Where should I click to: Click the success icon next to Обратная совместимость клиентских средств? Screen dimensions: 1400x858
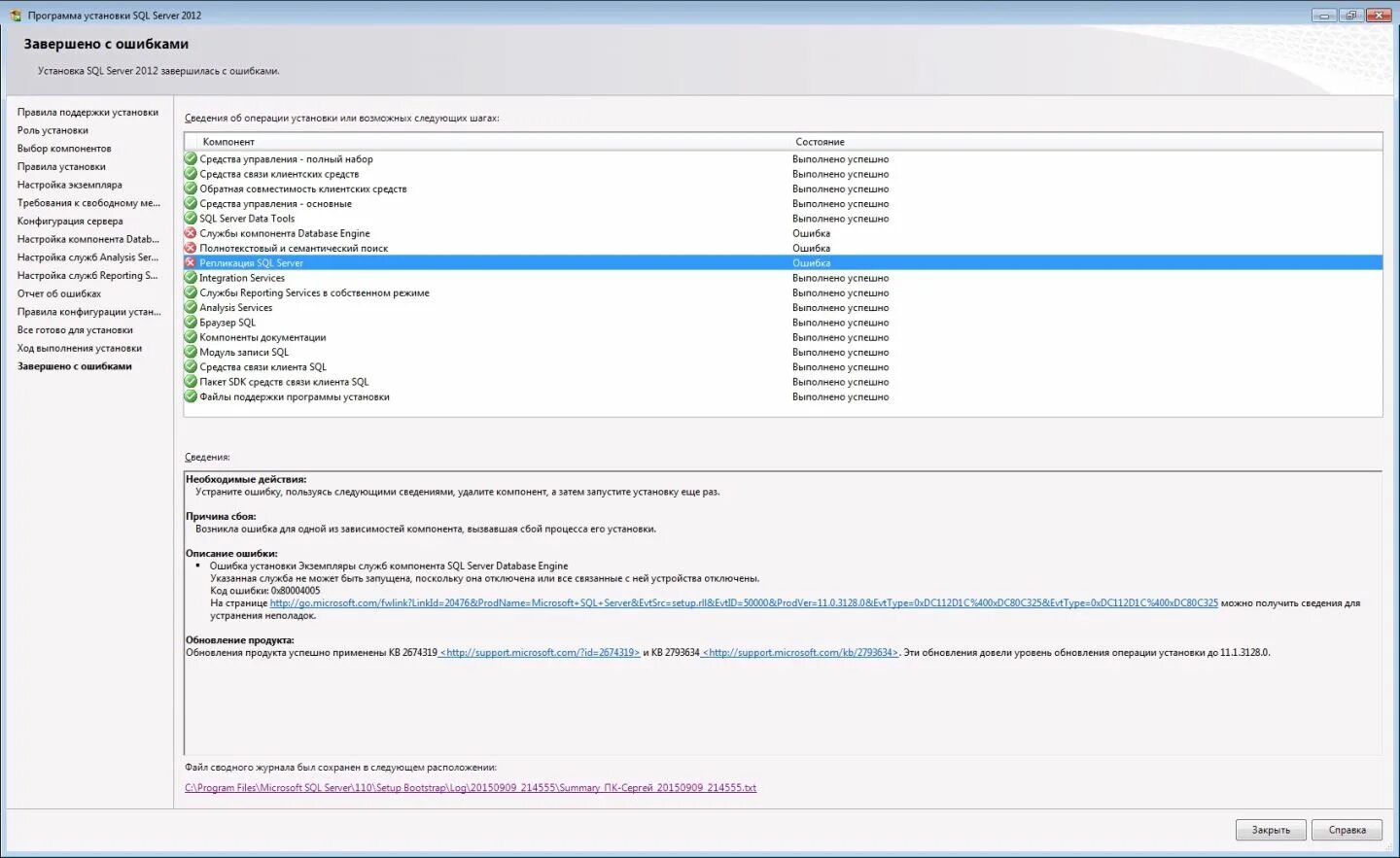[x=191, y=189]
